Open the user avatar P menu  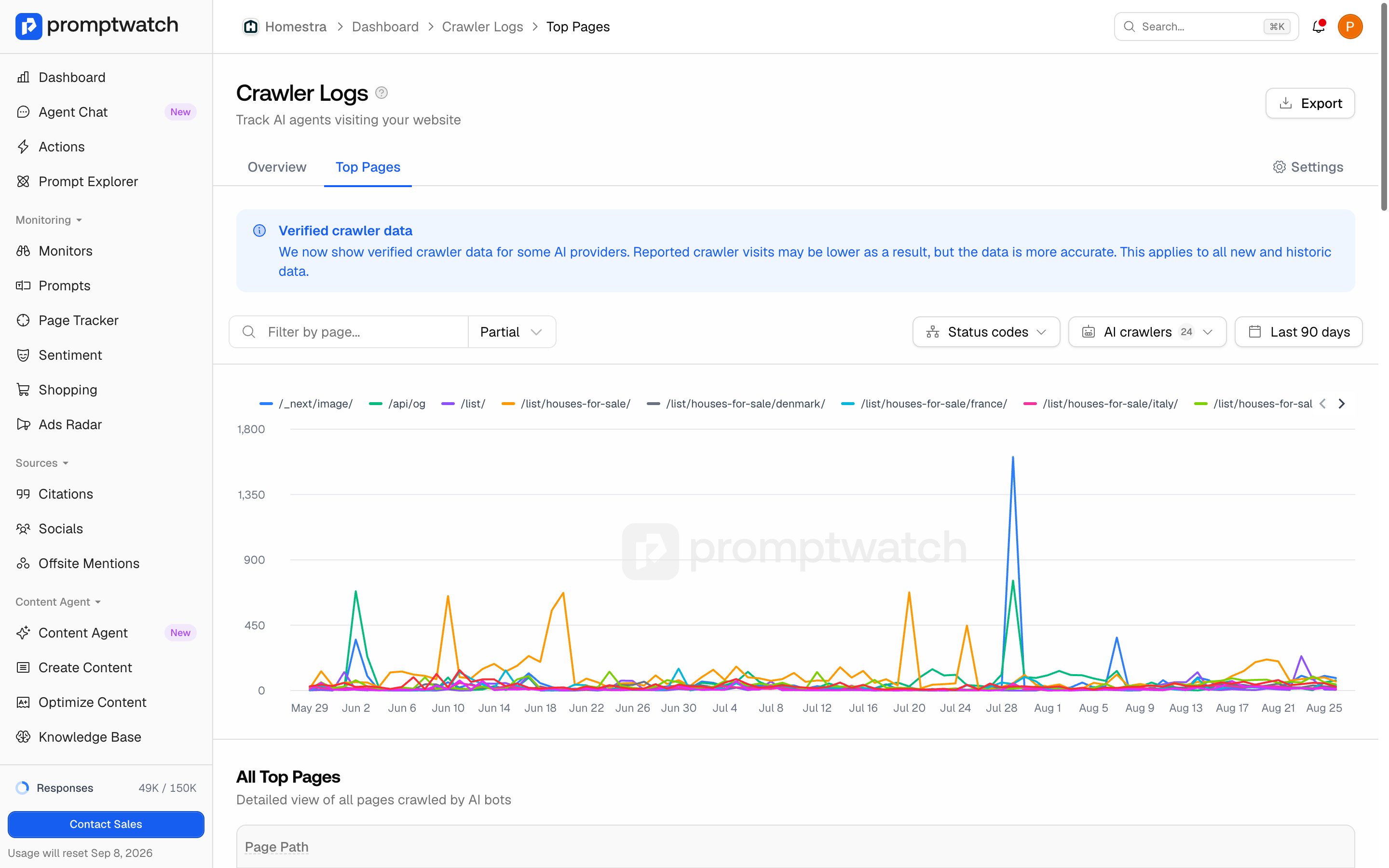pos(1350,27)
